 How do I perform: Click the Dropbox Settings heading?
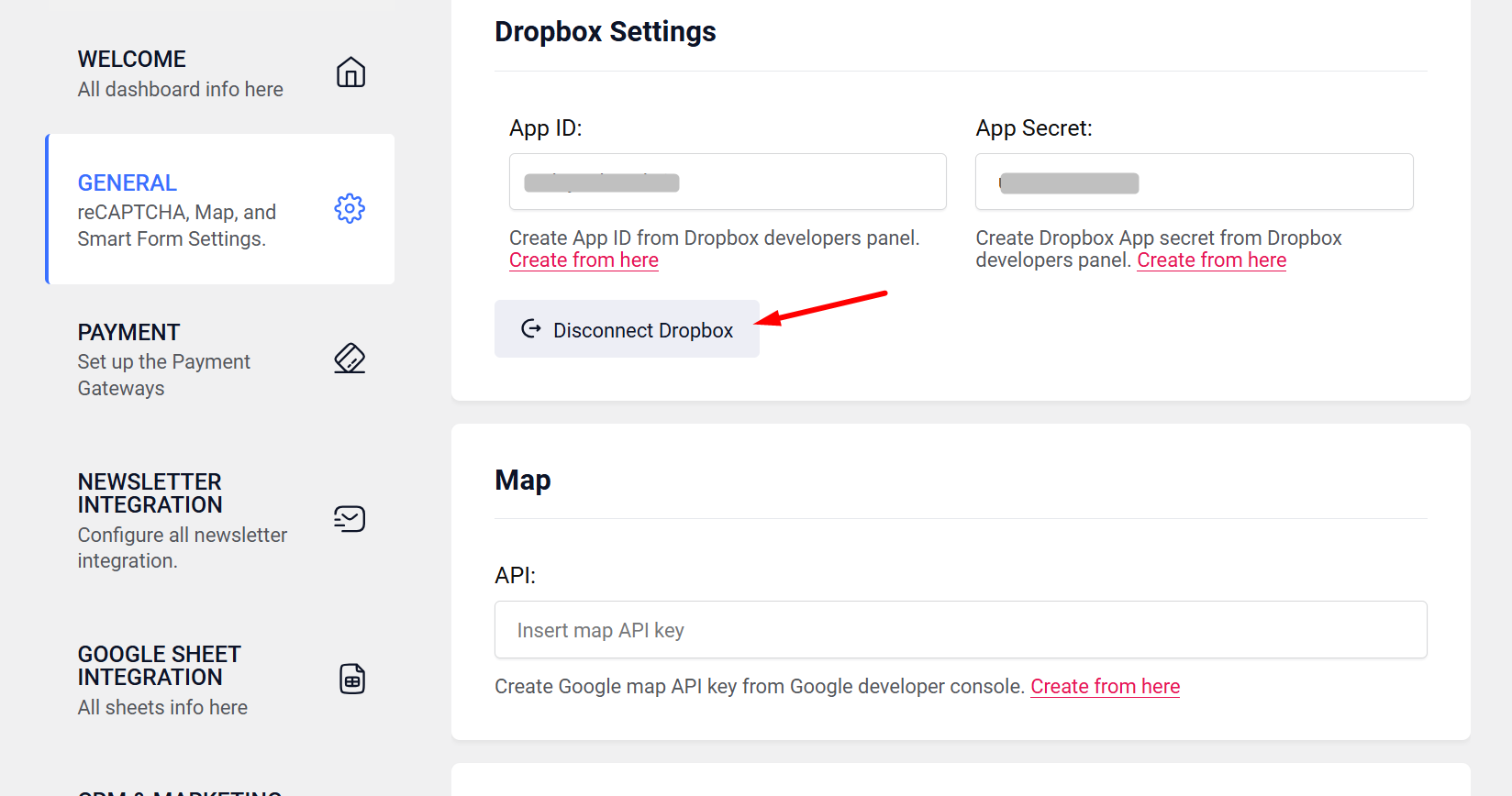[x=606, y=32]
